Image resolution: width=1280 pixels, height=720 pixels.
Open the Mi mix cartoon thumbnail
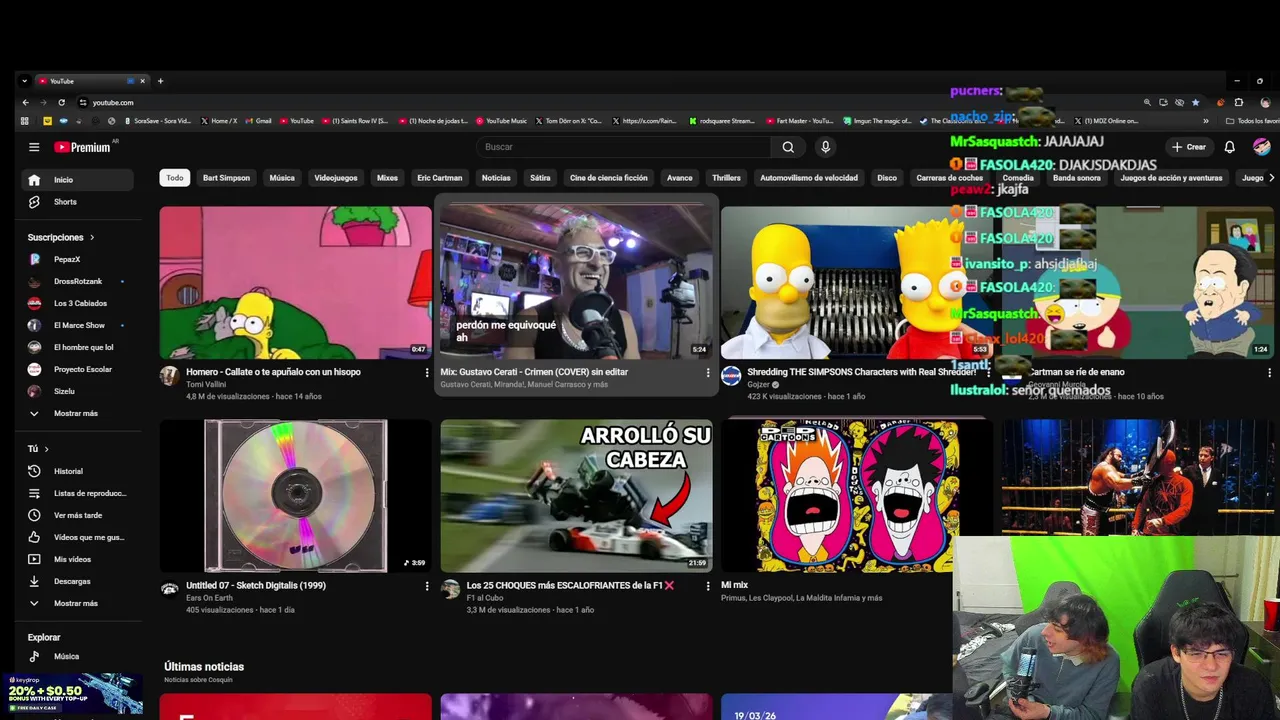point(857,496)
